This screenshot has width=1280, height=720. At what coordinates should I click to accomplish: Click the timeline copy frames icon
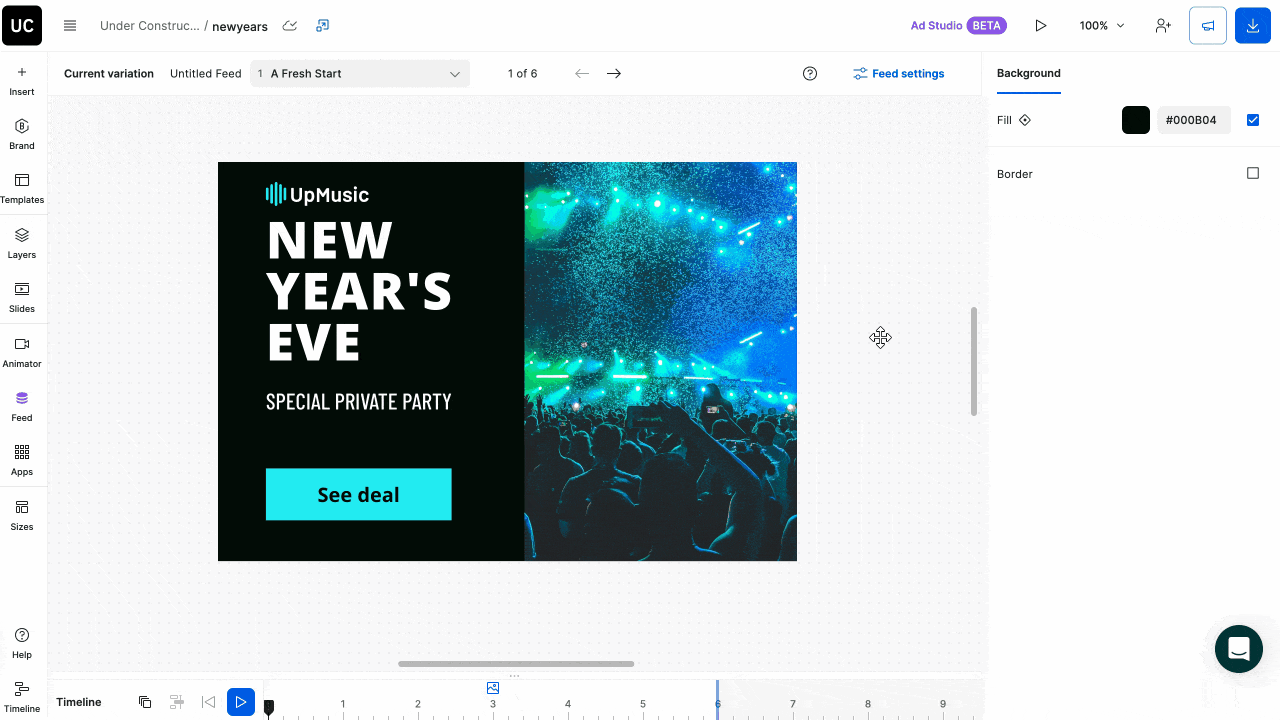pos(145,702)
